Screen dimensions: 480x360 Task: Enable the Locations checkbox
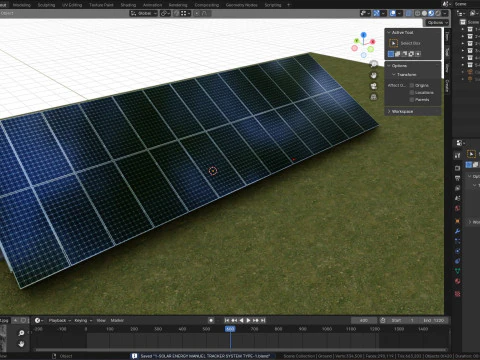pyautogui.click(x=412, y=93)
